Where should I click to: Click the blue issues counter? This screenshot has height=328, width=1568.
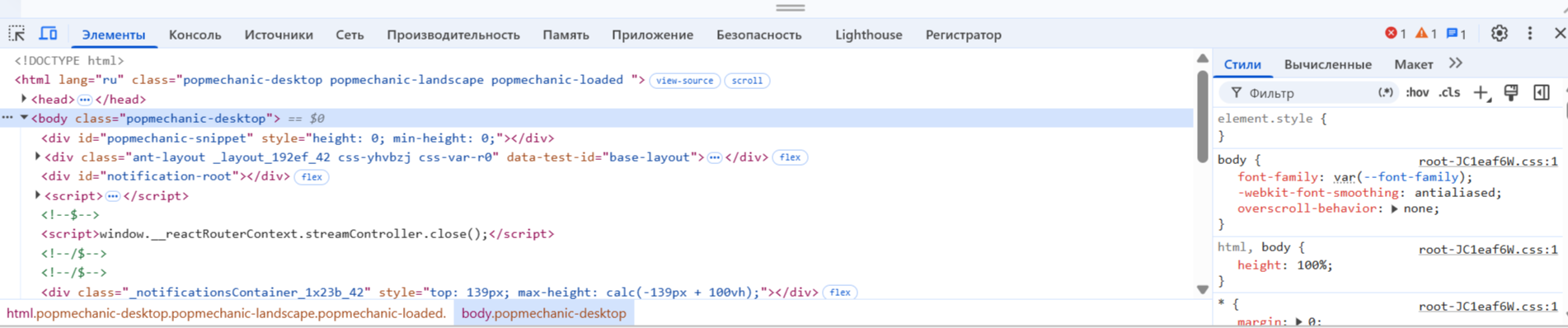tap(1456, 34)
